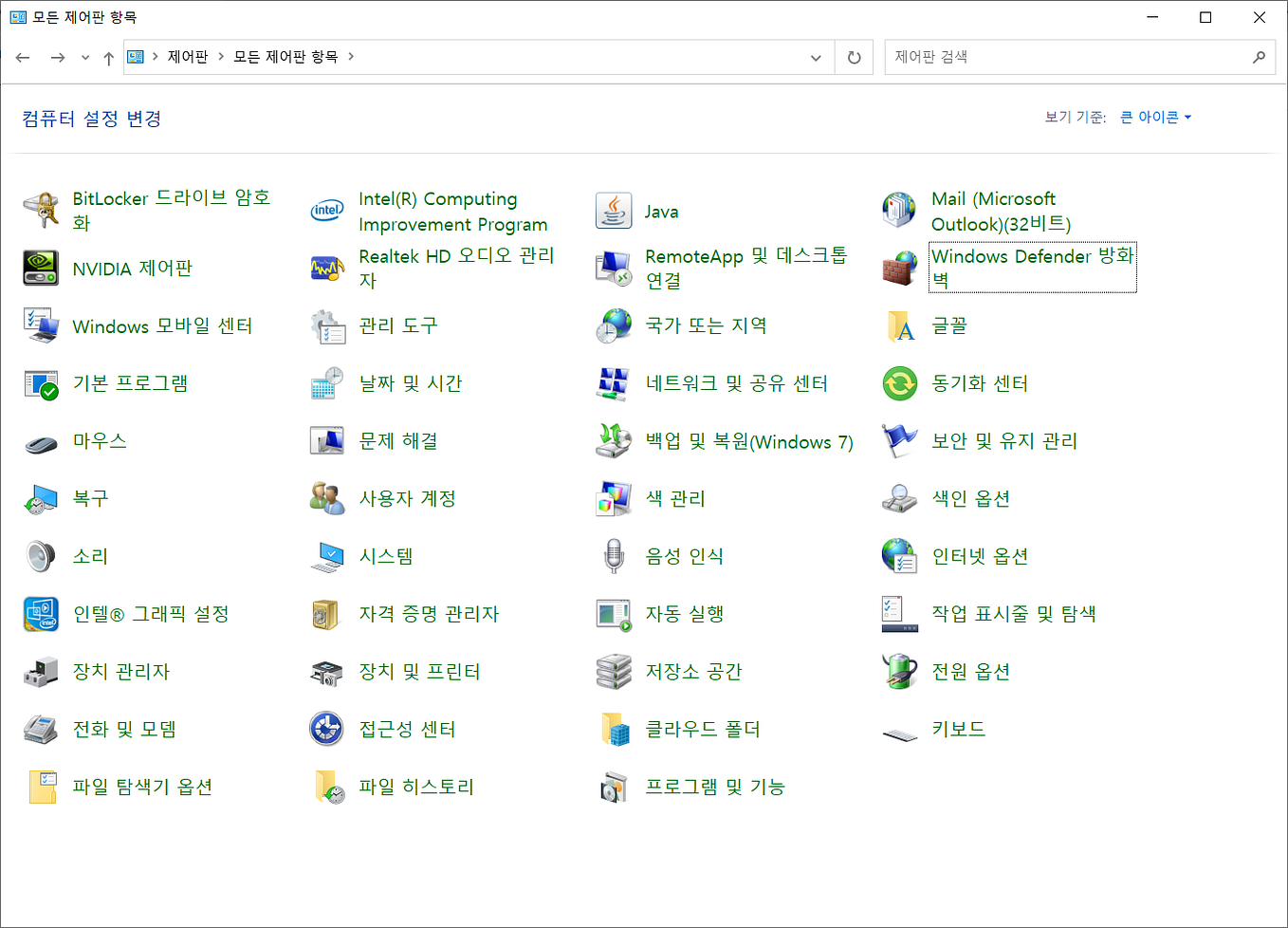Open 음성 인식 microphone icon
The width and height of the screenshot is (1288, 928).
(x=614, y=556)
